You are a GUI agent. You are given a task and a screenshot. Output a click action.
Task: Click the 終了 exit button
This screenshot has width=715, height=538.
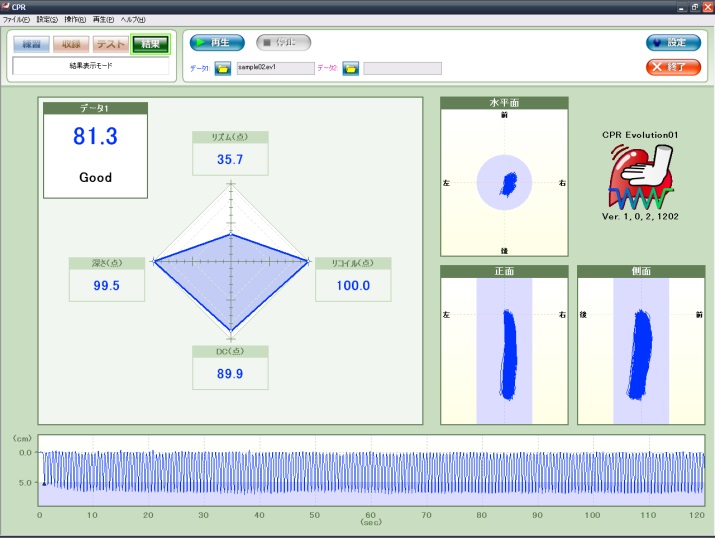coord(673,67)
